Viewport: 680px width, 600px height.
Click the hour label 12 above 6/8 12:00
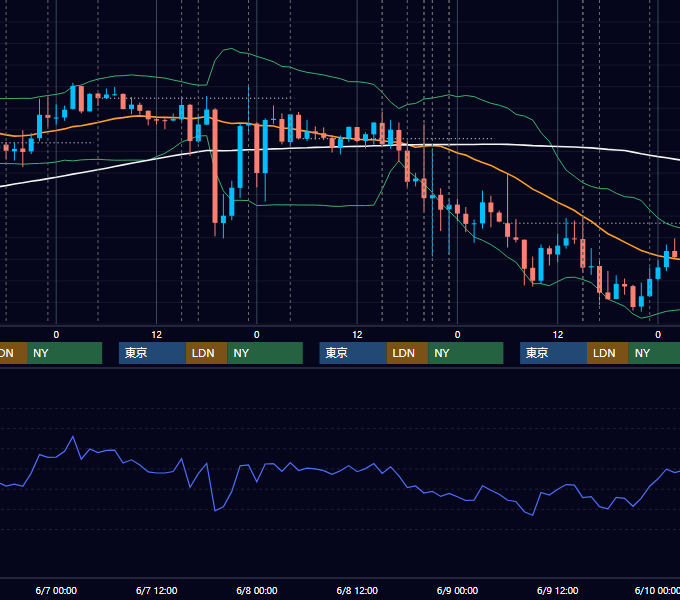[357, 335]
